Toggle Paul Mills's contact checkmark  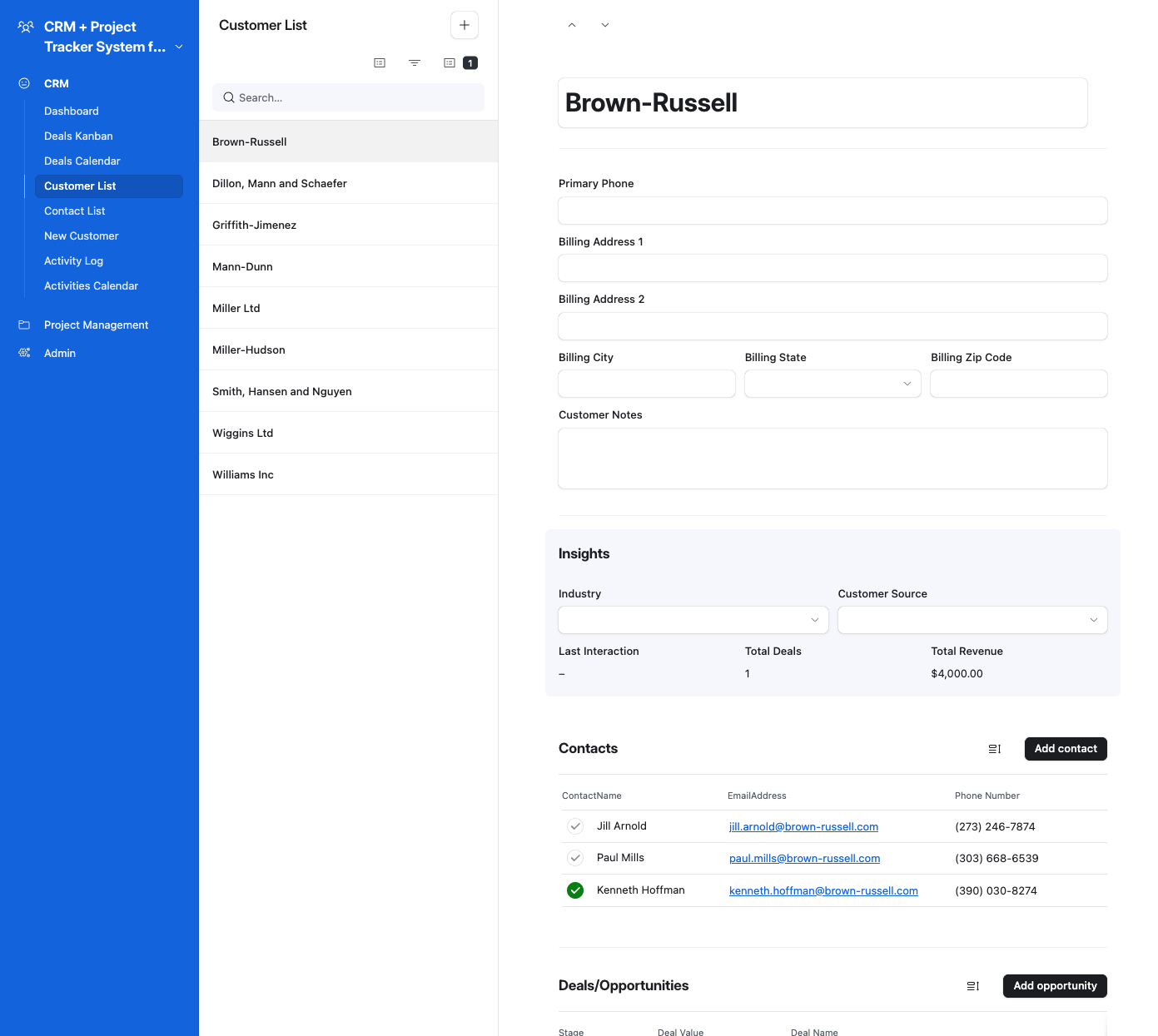click(x=575, y=858)
